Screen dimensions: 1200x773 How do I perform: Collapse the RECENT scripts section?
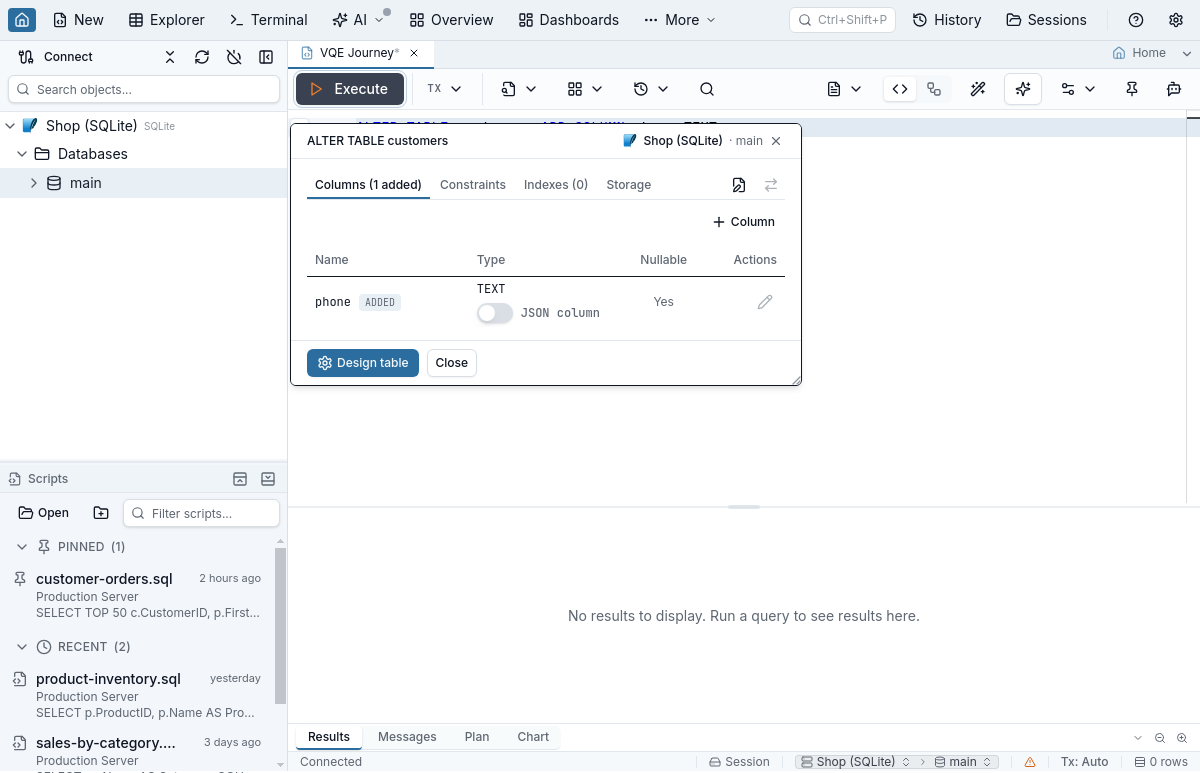(22, 647)
